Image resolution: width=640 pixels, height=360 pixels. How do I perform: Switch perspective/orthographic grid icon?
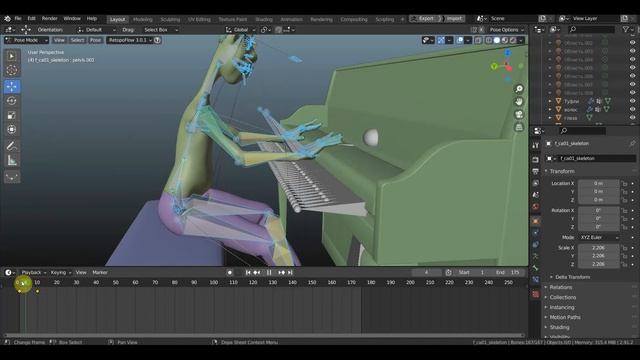pyautogui.click(x=519, y=127)
